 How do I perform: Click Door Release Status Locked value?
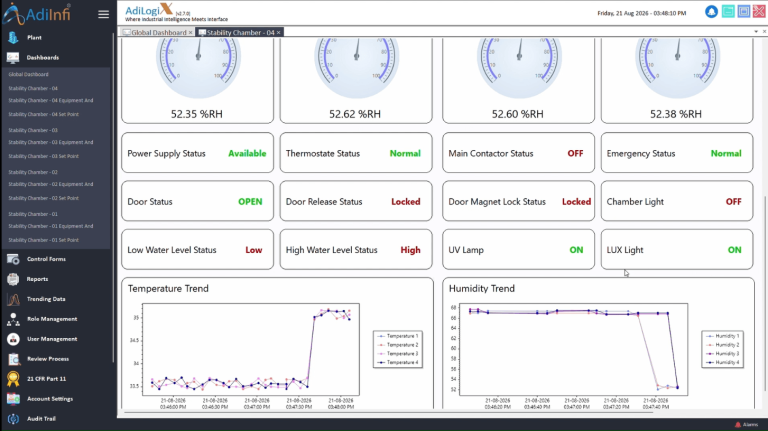(x=406, y=201)
